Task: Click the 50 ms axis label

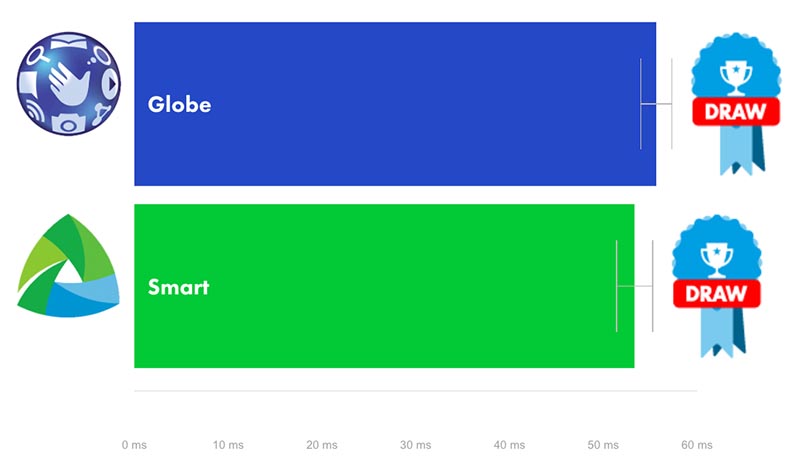Action: coord(603,445)
